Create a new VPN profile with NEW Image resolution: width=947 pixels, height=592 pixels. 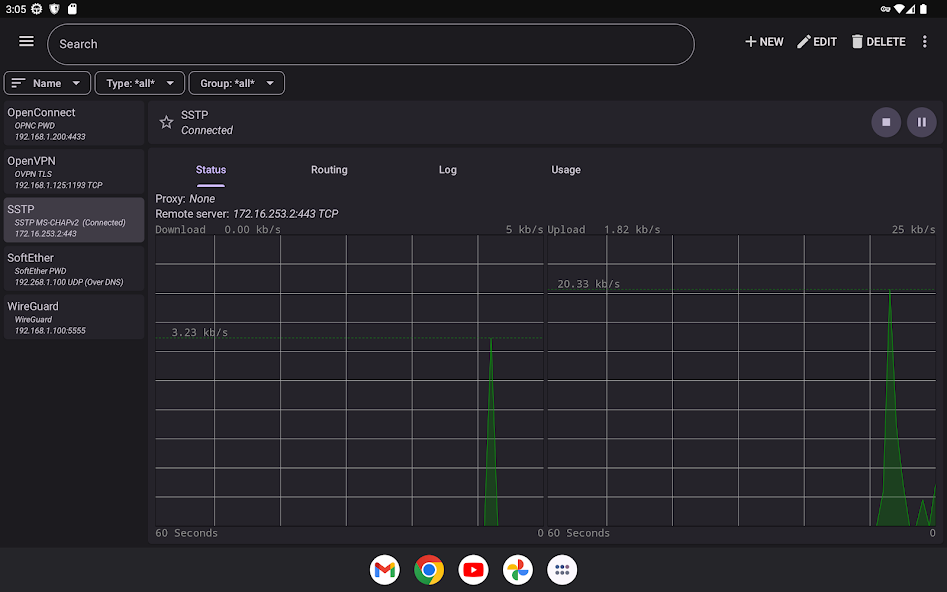(x=764, y=42)
